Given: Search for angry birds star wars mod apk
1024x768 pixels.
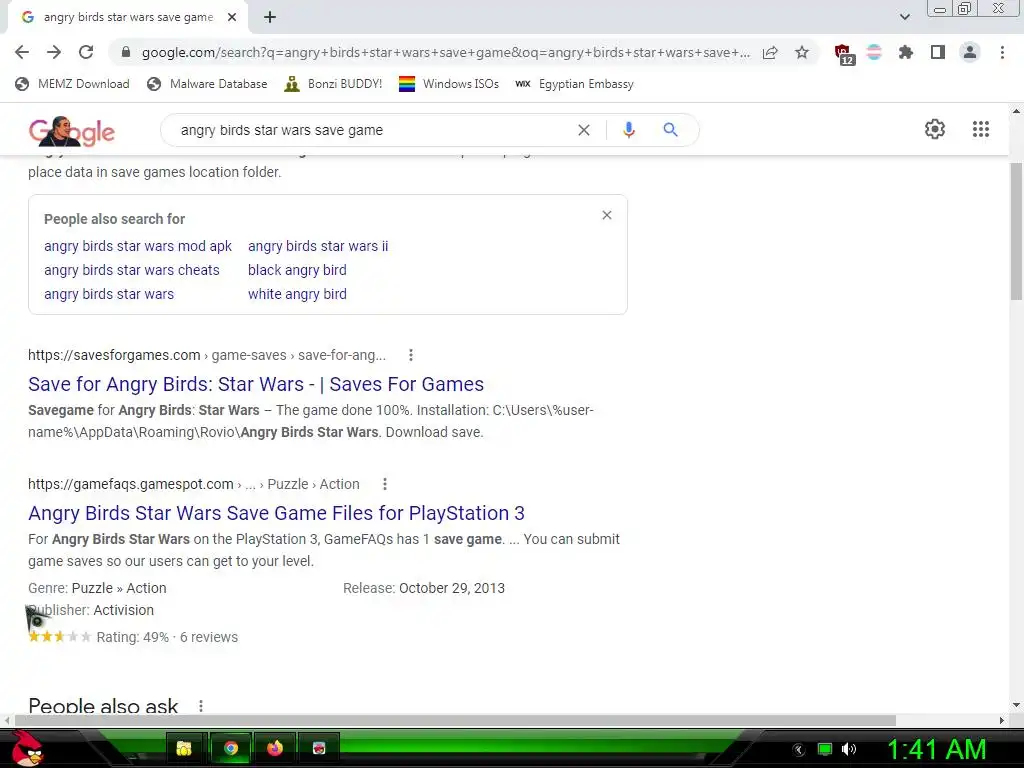Looking at the screenshot, I should (138, 246).
